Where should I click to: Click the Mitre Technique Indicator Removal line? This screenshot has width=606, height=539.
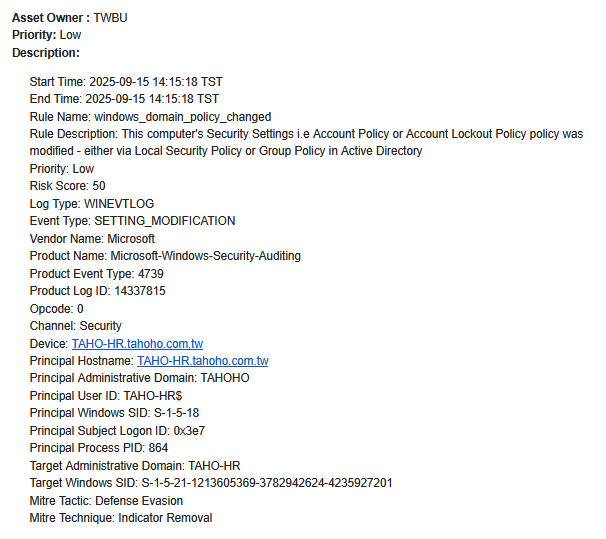(x=121, y=518)
